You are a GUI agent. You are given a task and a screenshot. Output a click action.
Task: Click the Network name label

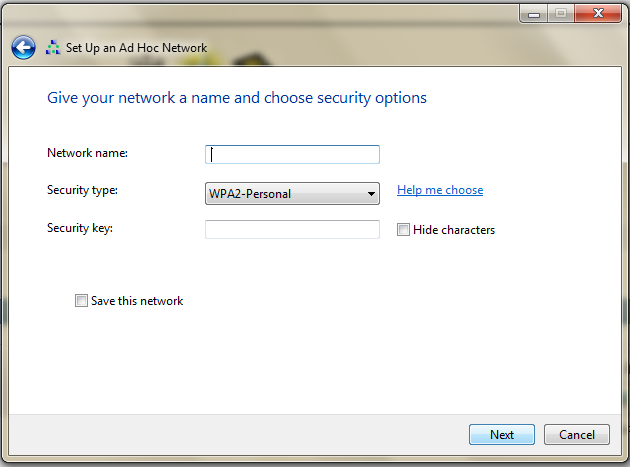click(x=87, y=153)
